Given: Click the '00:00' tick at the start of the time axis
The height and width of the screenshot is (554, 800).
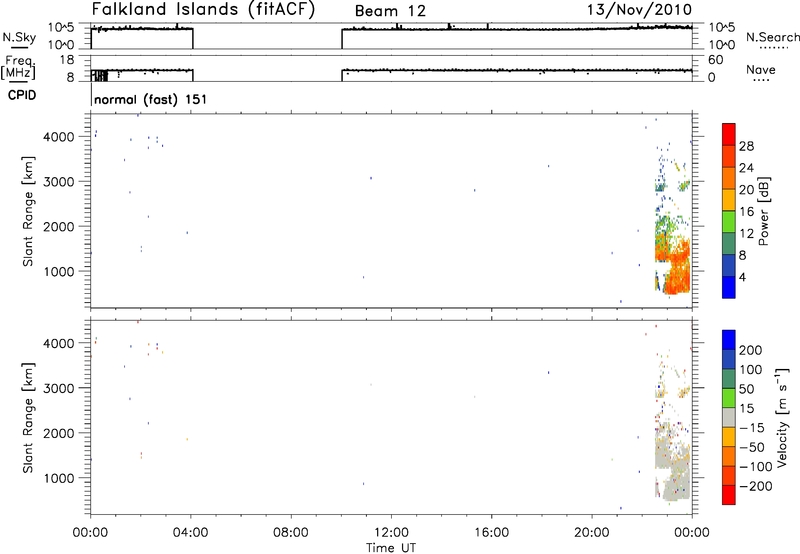Looking at the screenshot, I should pyautogui.click(x=90, y=533).
